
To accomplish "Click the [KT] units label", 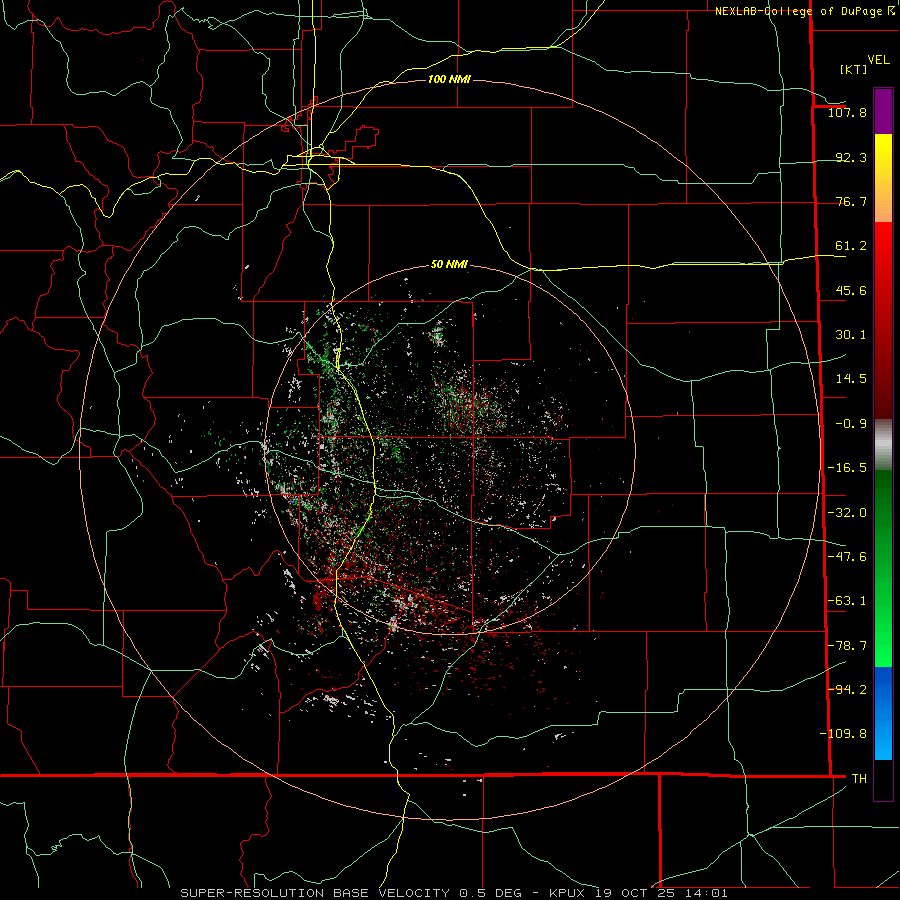I will [x=854, y=69].
